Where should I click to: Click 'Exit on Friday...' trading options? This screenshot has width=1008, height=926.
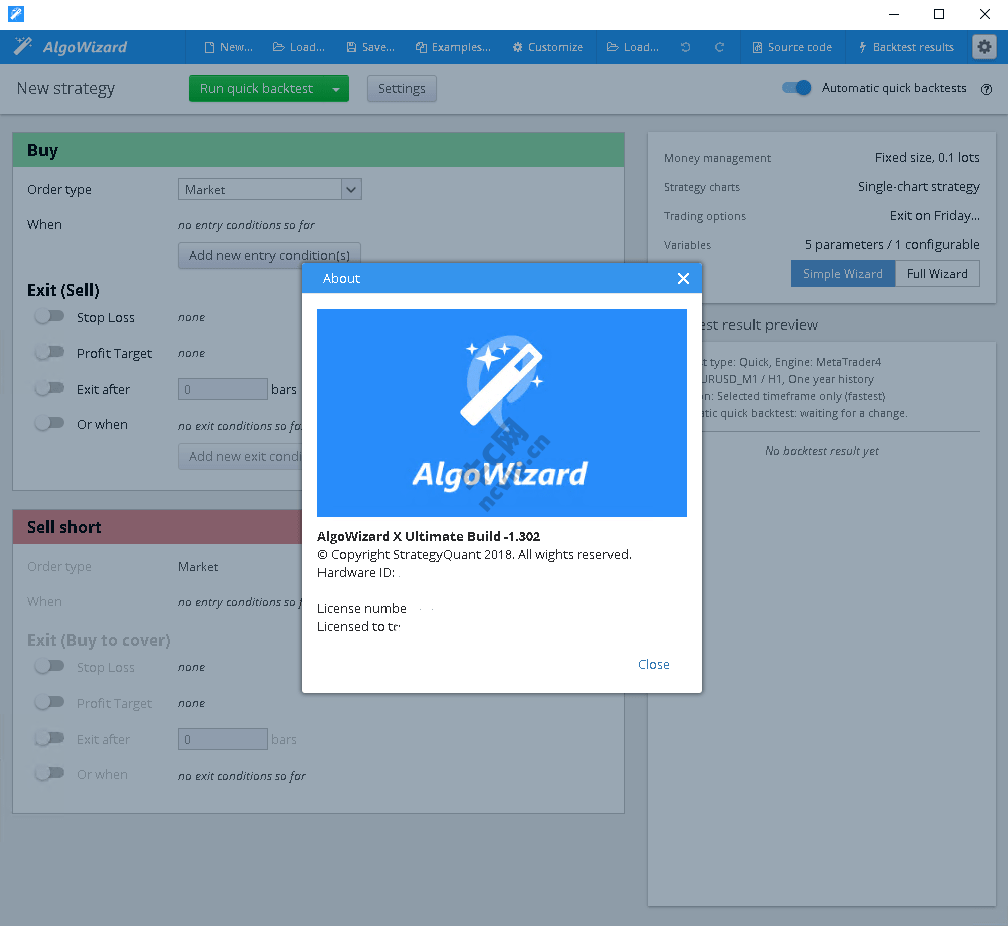[x=935, y=215]
